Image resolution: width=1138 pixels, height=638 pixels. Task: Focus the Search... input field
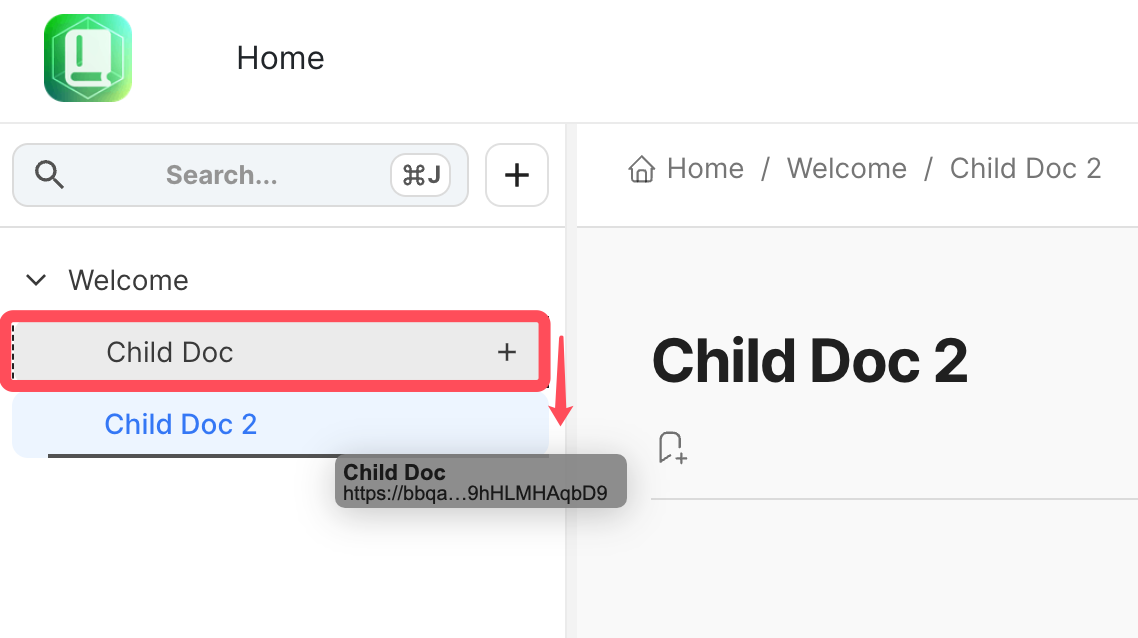tap(221, 176)
